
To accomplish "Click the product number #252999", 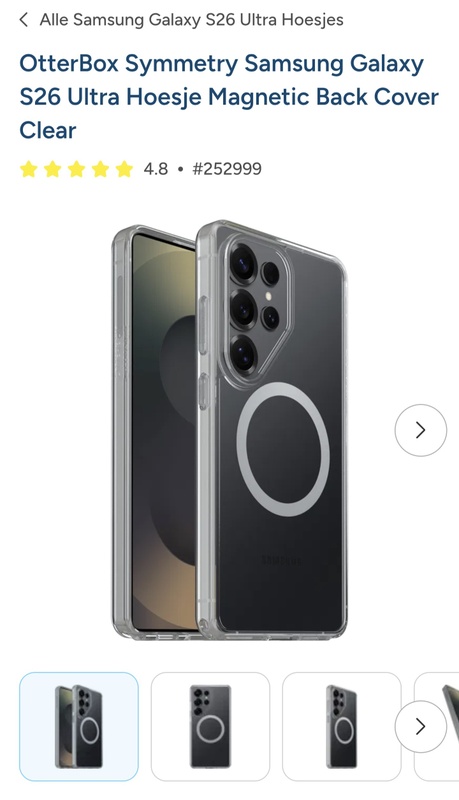I will (x=227, y=169).
